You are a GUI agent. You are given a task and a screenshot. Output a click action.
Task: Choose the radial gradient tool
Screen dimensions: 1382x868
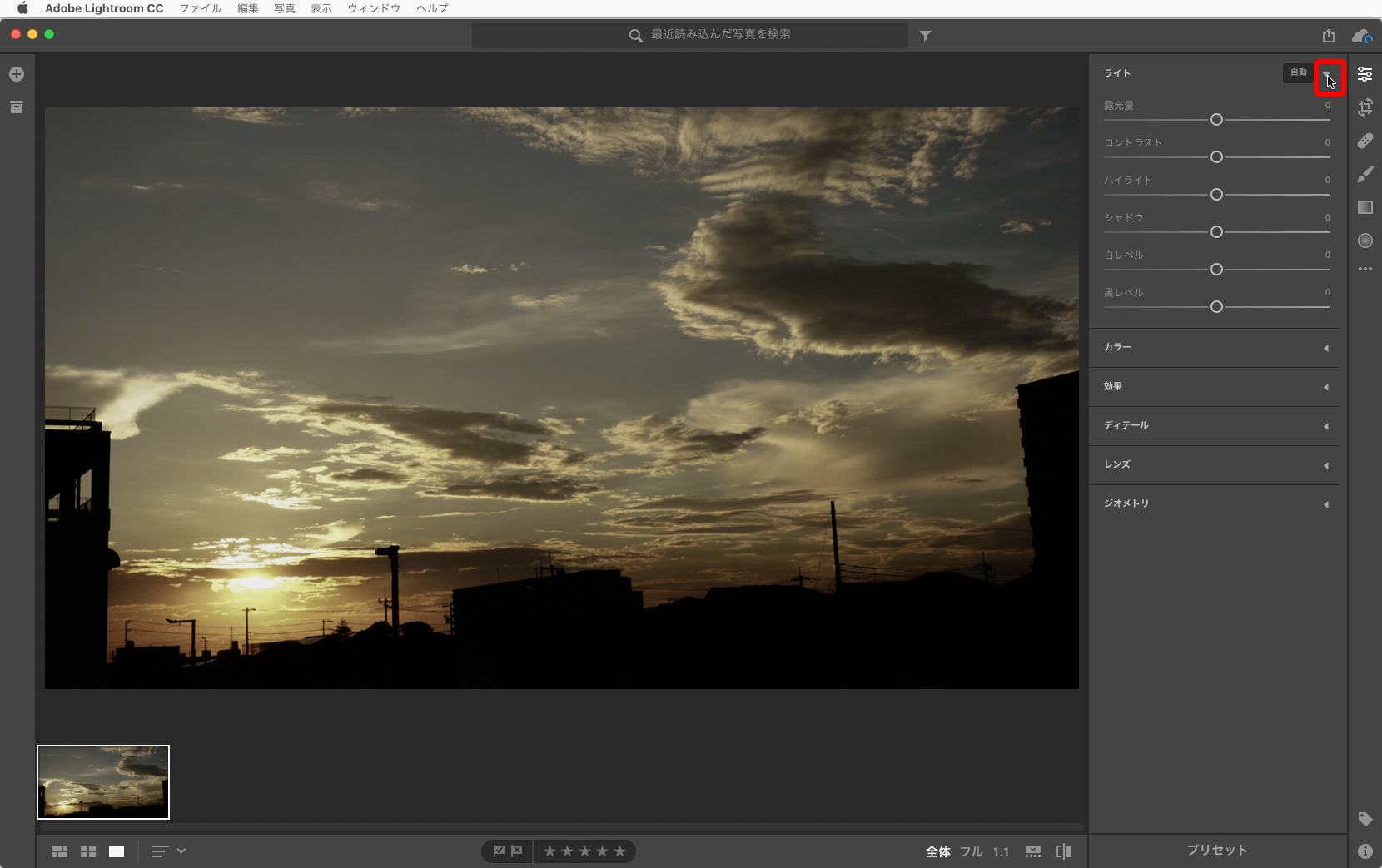tap(1365, 241)
